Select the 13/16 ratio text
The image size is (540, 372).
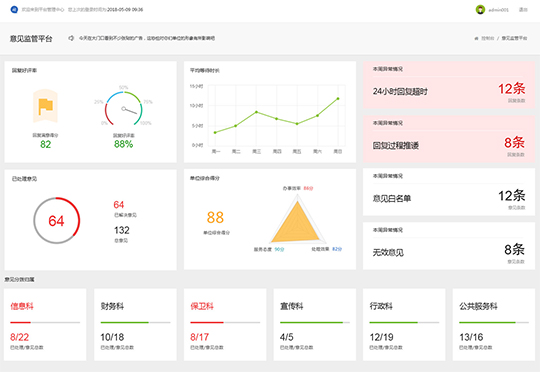[x=471, y=337]
